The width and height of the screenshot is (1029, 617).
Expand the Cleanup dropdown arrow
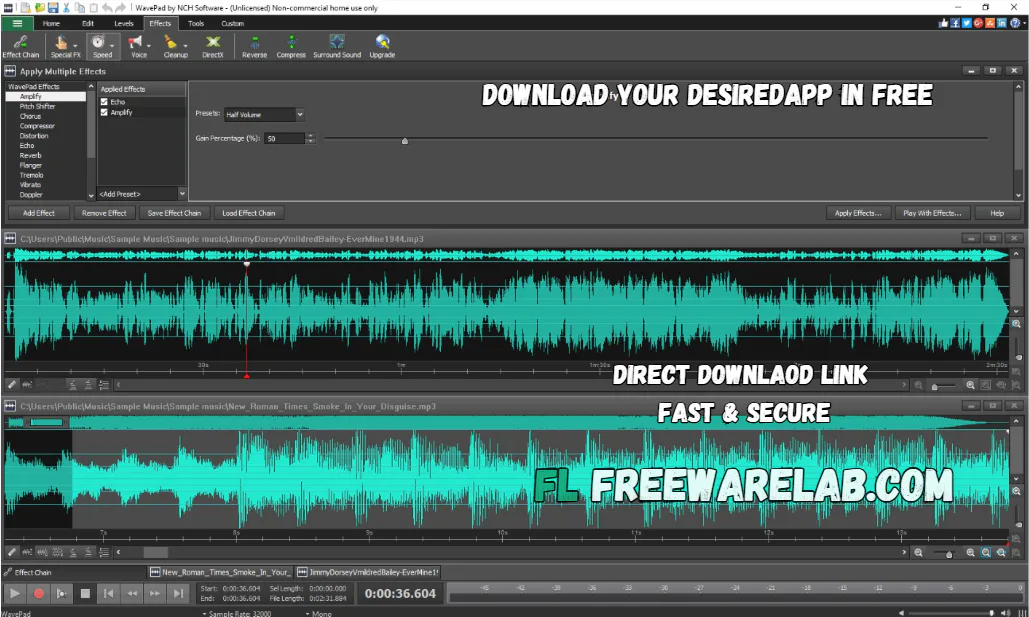pyautogui.click(x=186, y=47)
